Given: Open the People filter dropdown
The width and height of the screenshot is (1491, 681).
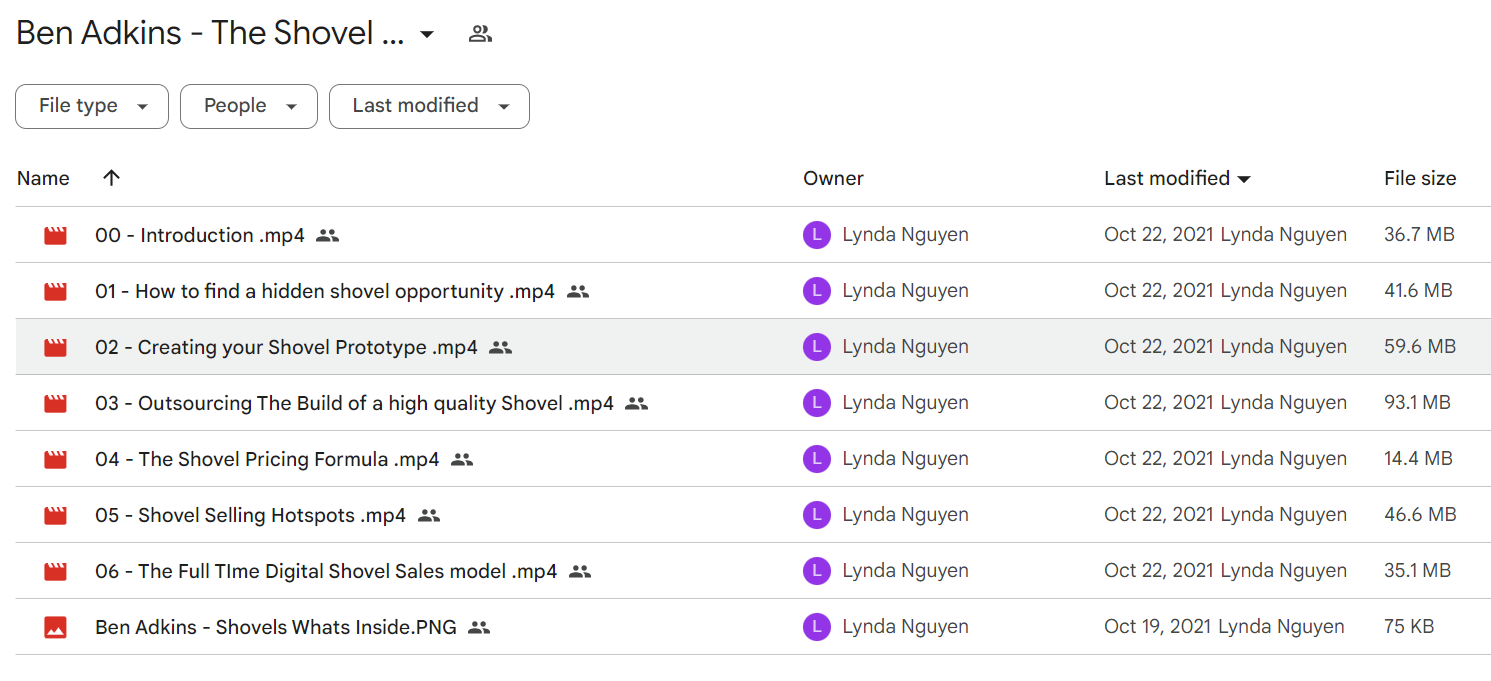Looking at the screenshot, I should click(x=249, y=106).
